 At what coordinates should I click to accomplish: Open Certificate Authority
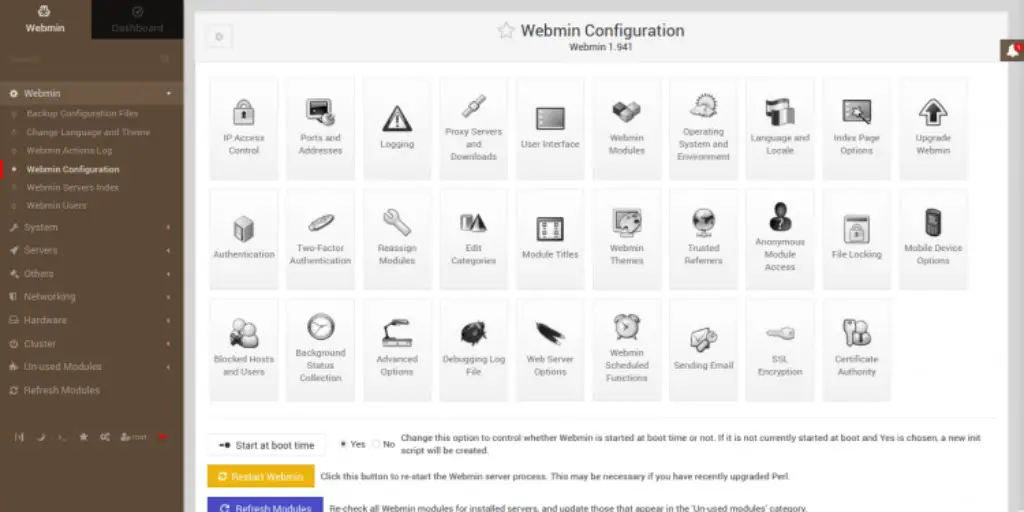856,350
